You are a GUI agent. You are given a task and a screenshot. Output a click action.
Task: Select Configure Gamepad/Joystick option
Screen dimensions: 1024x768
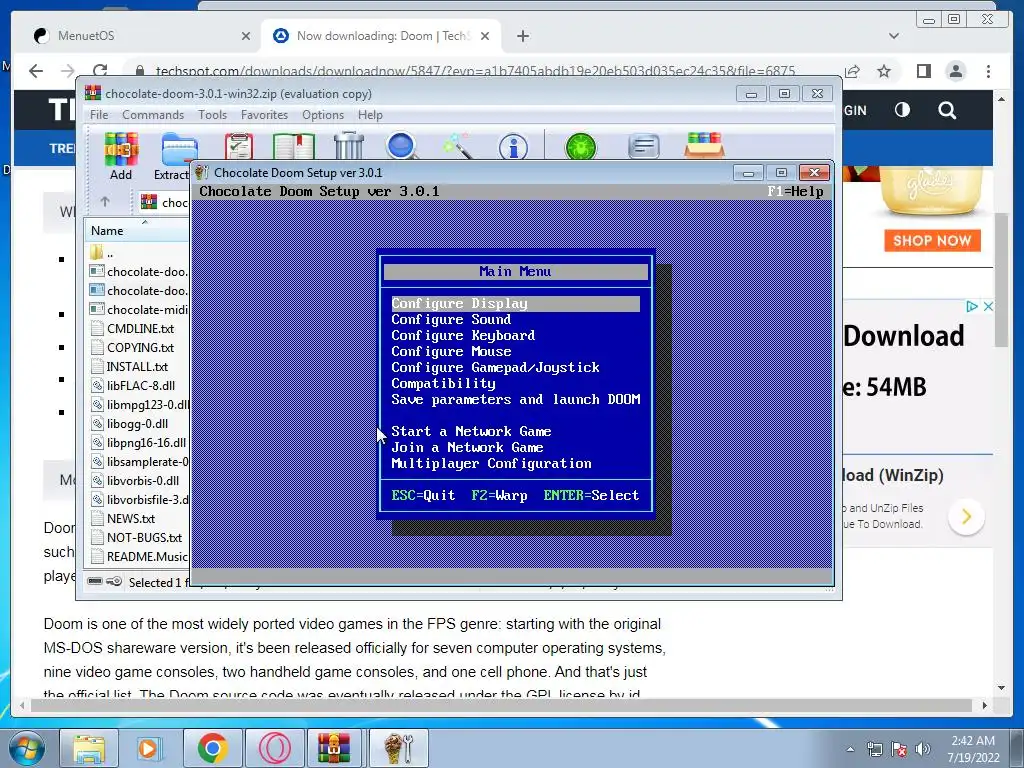(x=495, y=368)
